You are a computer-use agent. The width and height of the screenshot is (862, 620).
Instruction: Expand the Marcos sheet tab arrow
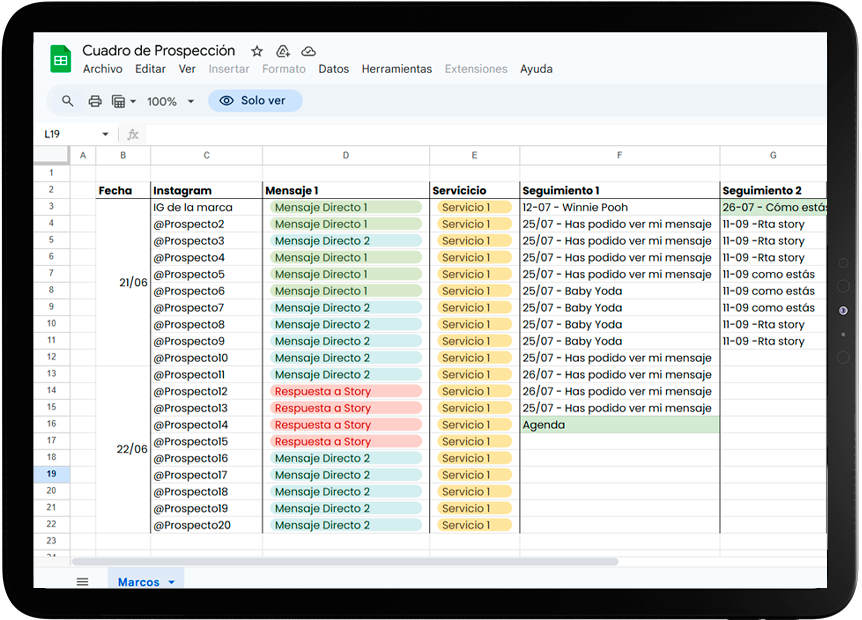171,582
